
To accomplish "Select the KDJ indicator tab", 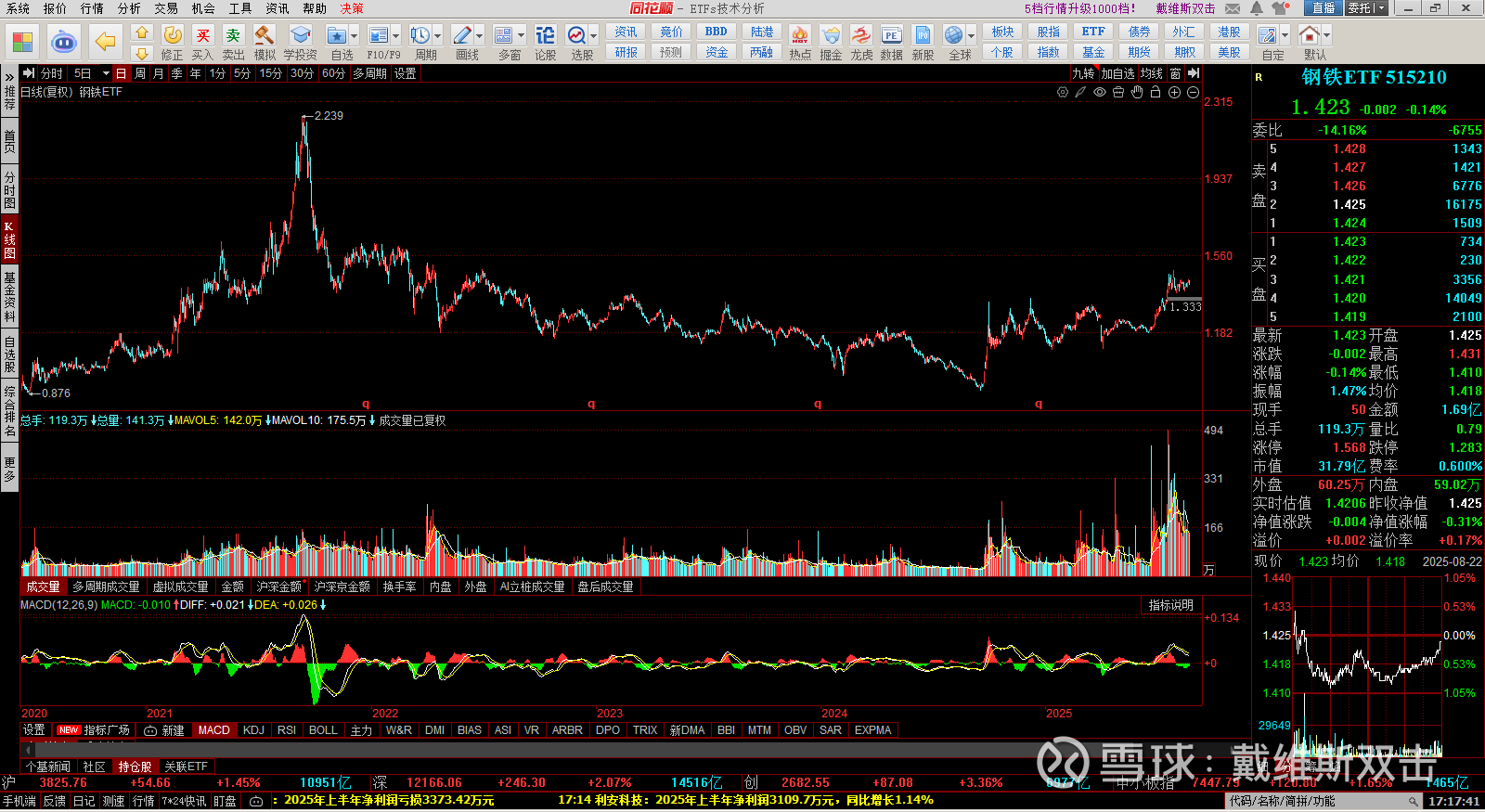I will (253, 730).
